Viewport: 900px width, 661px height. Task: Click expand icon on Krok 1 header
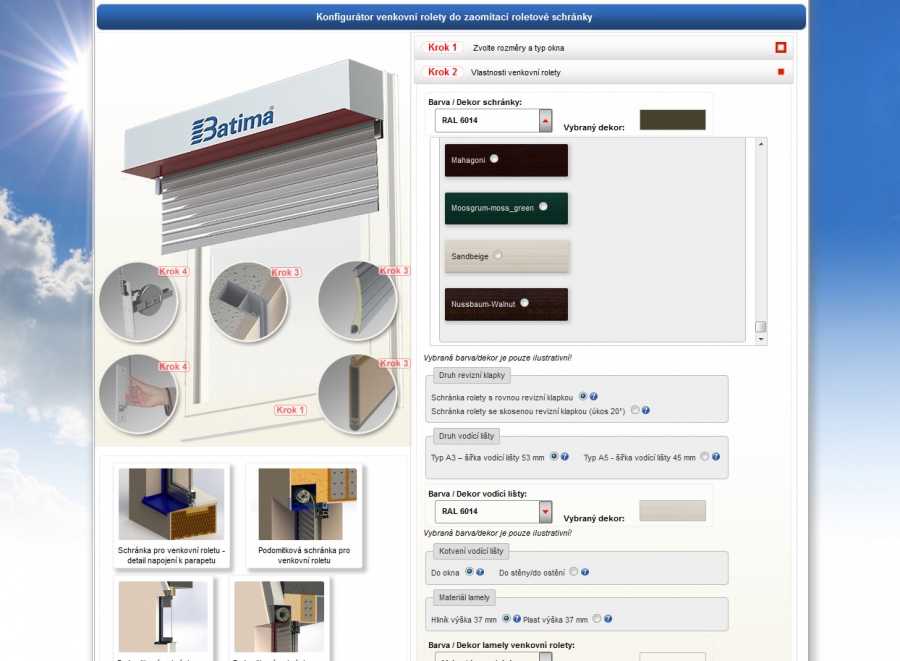click(x=781, y=47)
